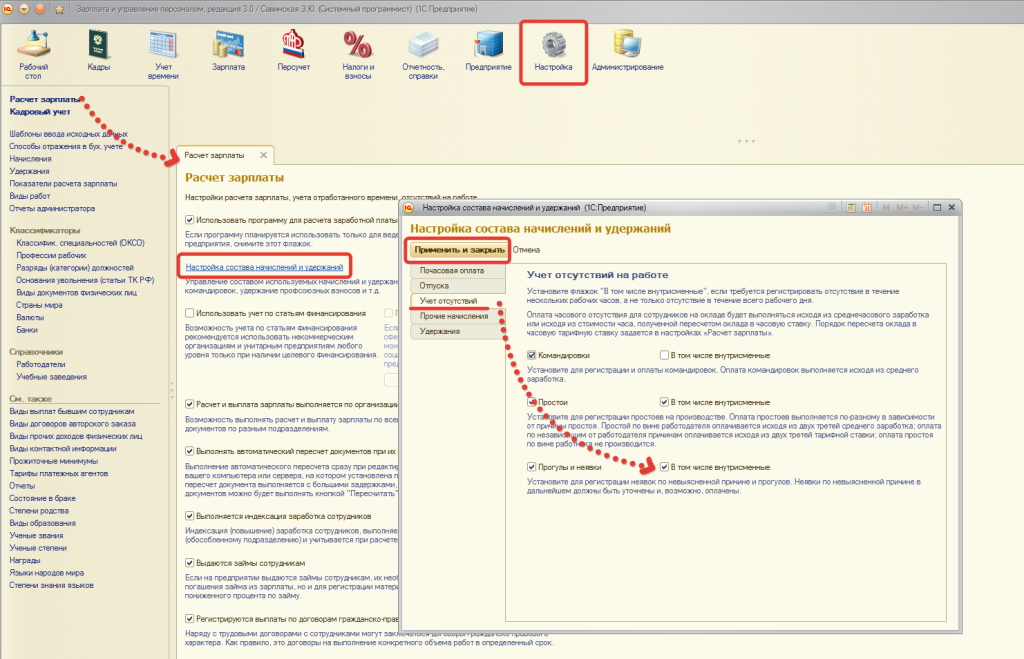Open main menu dropdown arrow in title bar
The width and height of the screenshot is (1024, 659).
[25, 9]
